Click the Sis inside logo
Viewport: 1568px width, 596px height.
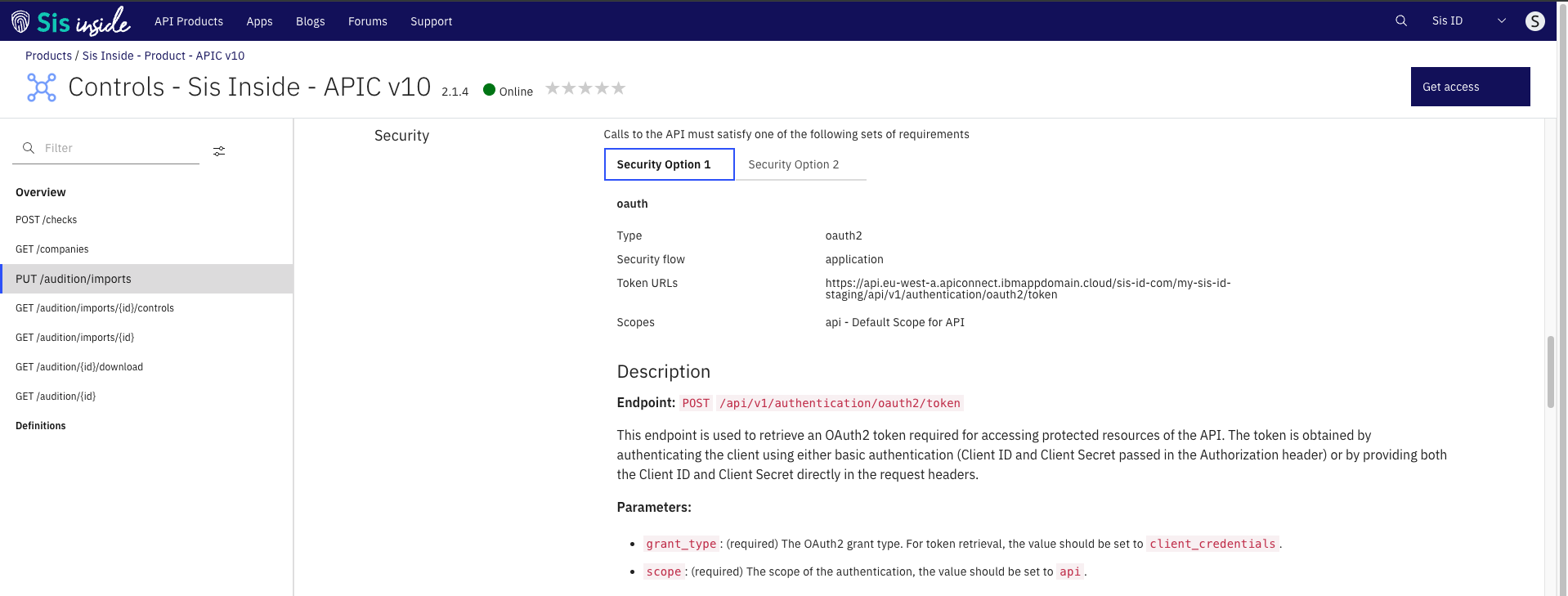tap(71, 21)
